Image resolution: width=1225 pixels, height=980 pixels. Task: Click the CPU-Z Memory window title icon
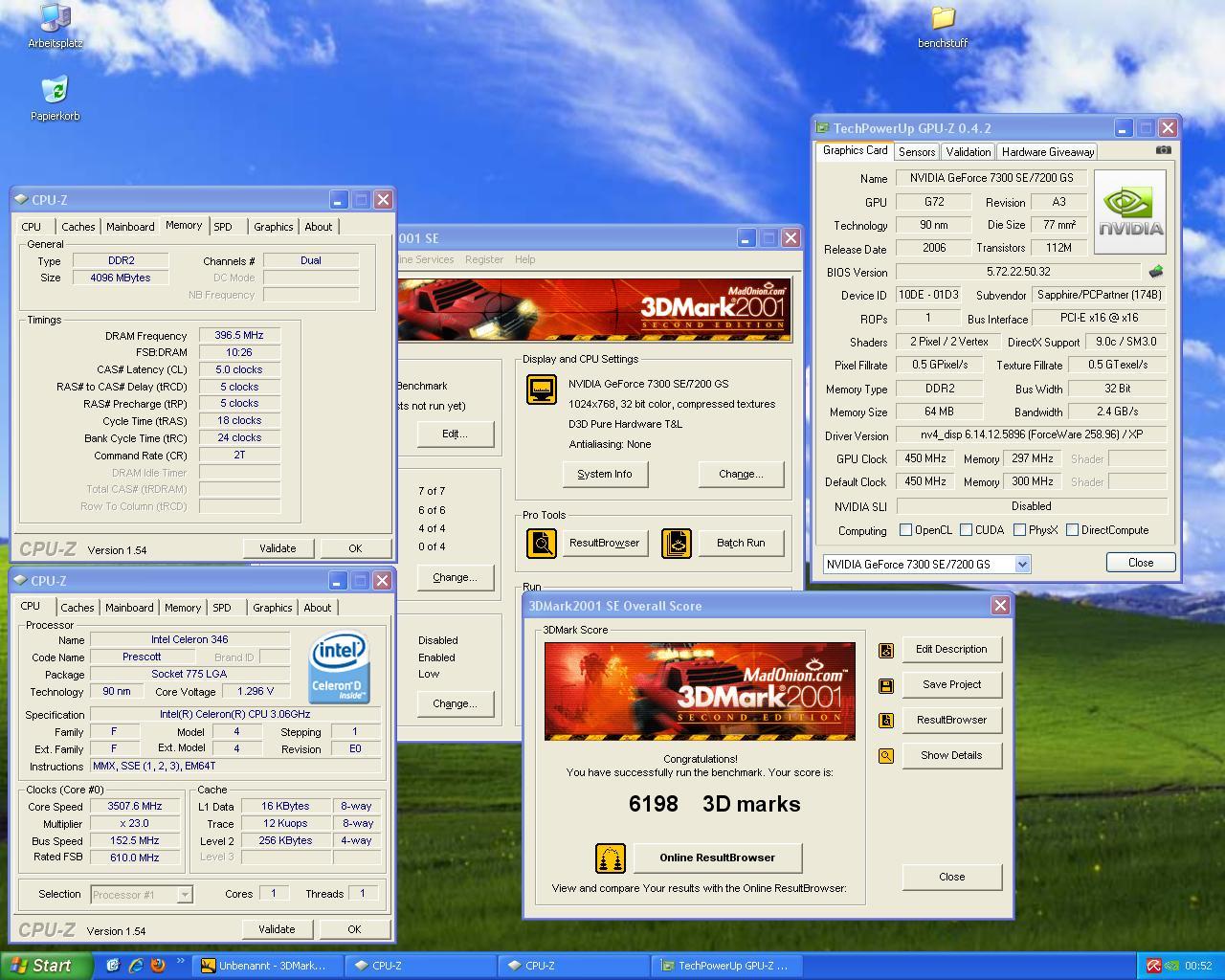tap(21, 199)
